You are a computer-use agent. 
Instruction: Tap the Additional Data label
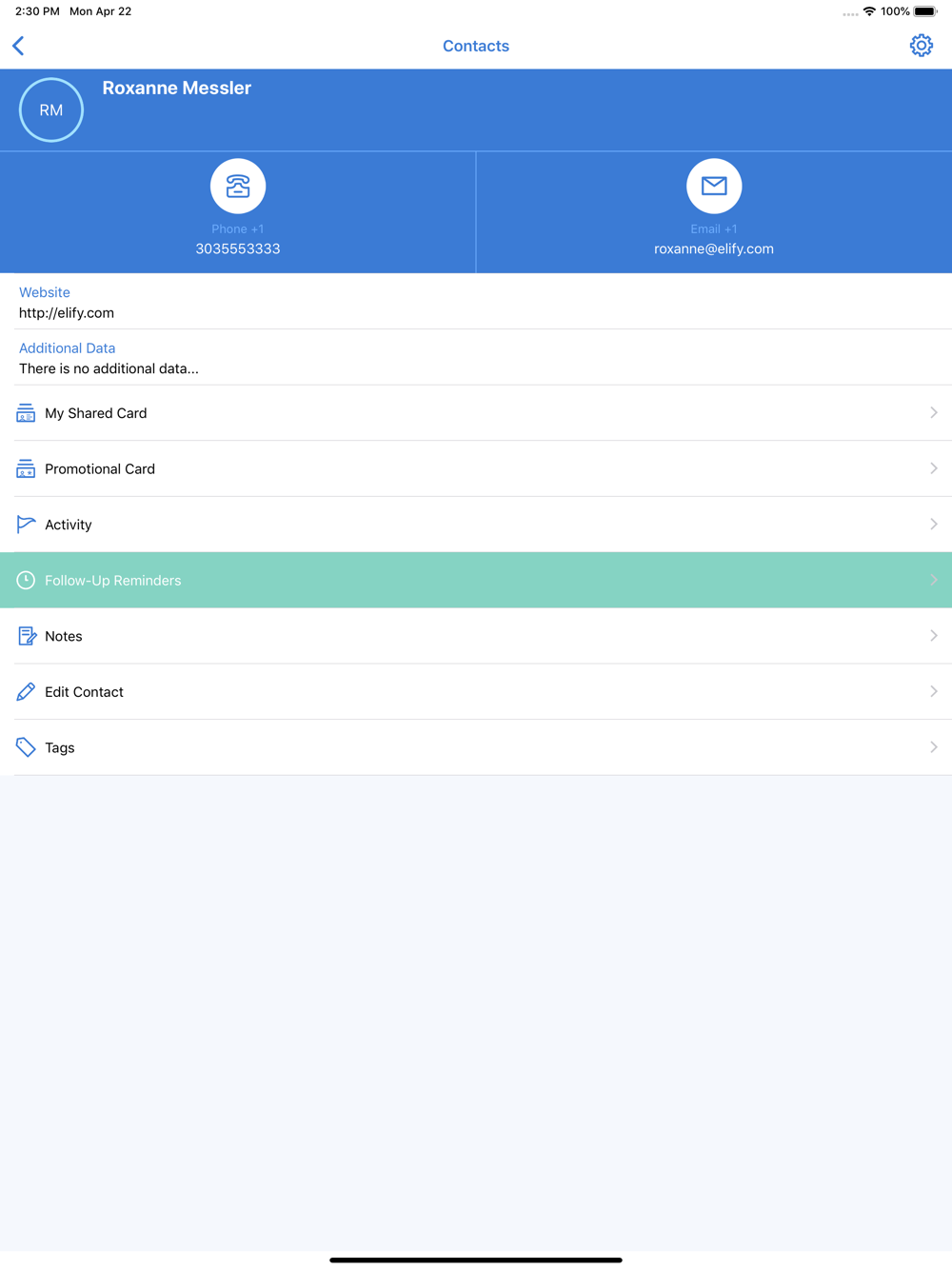67,348
